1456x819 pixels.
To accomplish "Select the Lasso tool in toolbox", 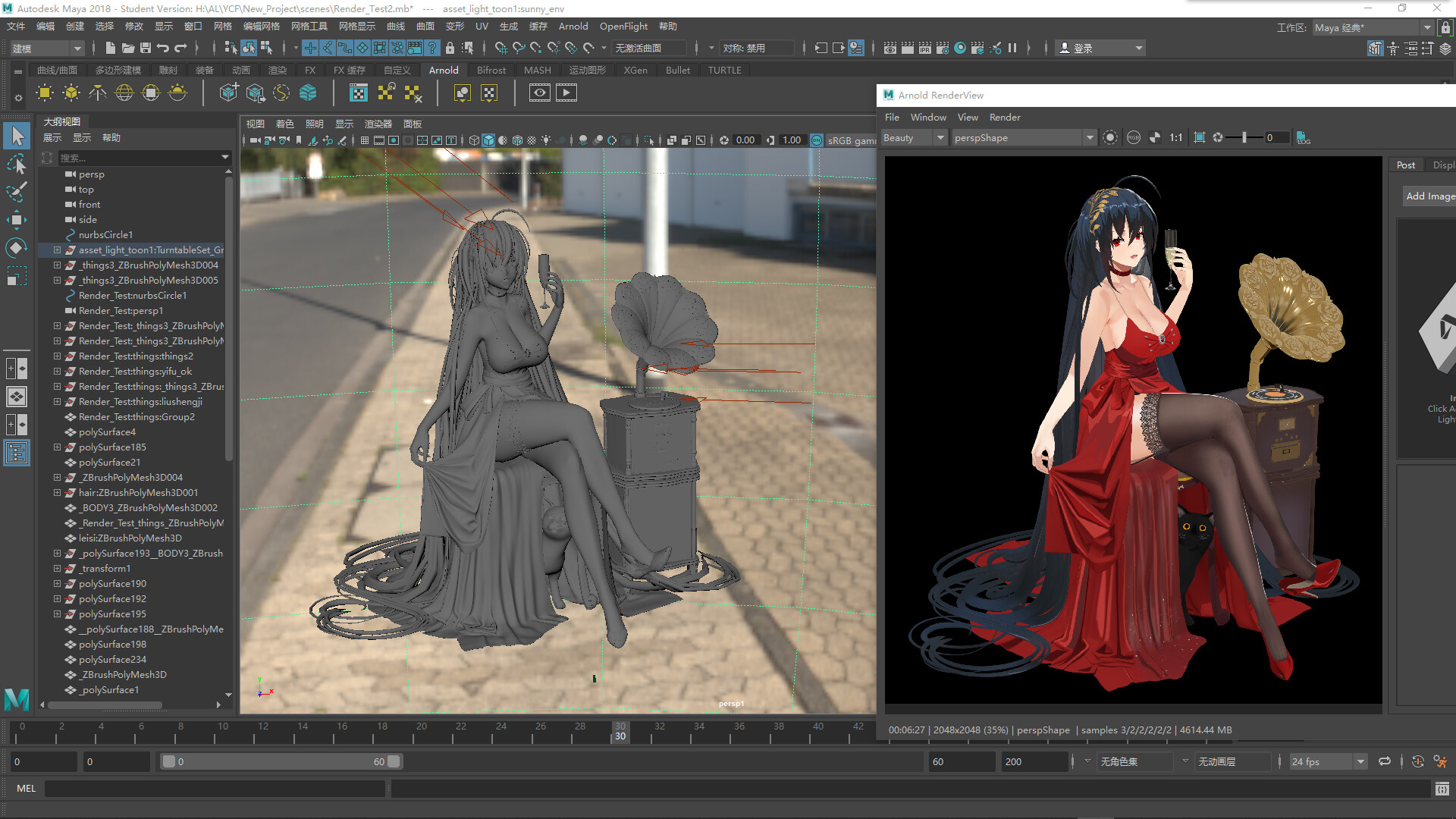I will point(17,164).
